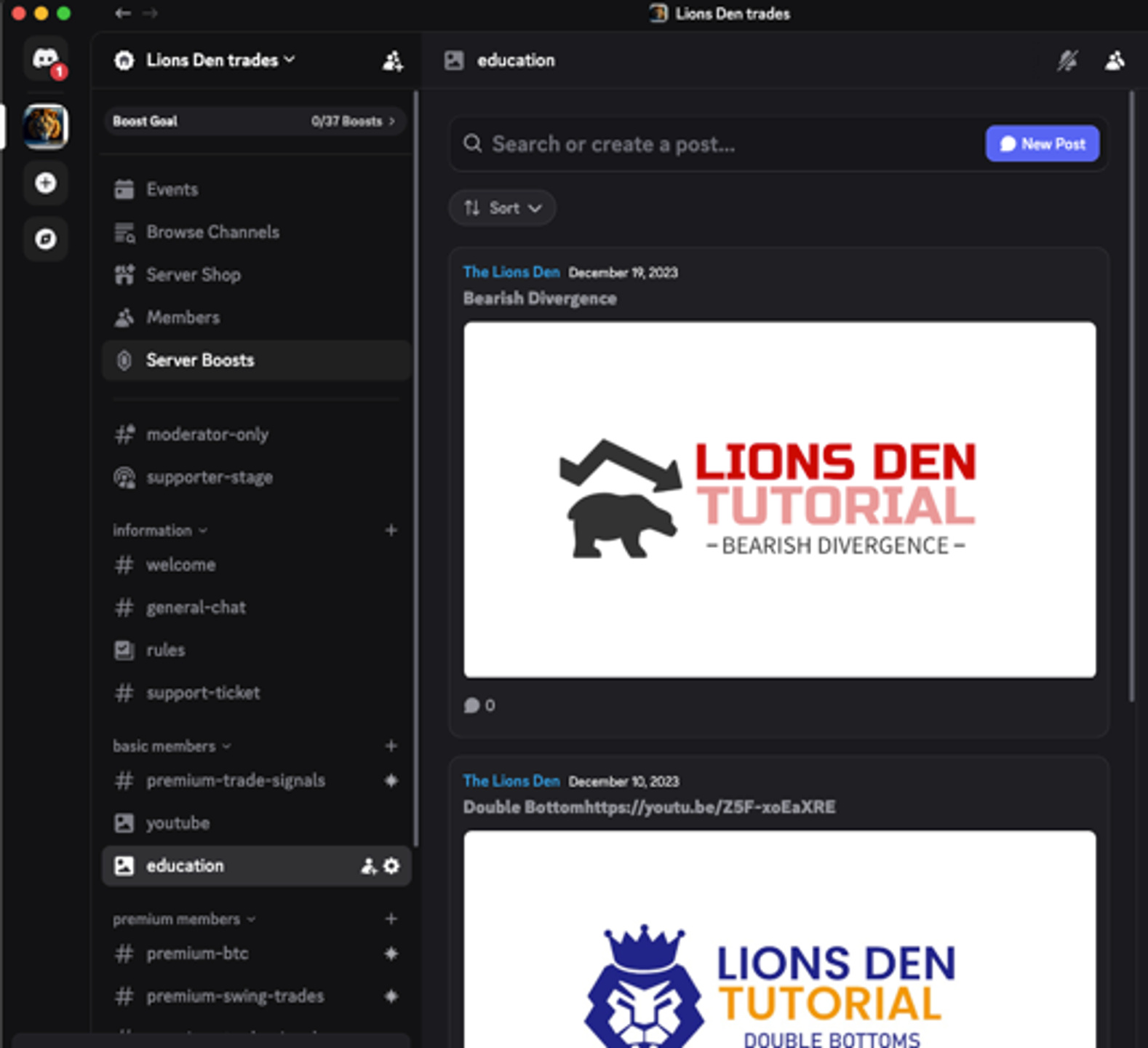Open Events in sidebar

(257, 189)
